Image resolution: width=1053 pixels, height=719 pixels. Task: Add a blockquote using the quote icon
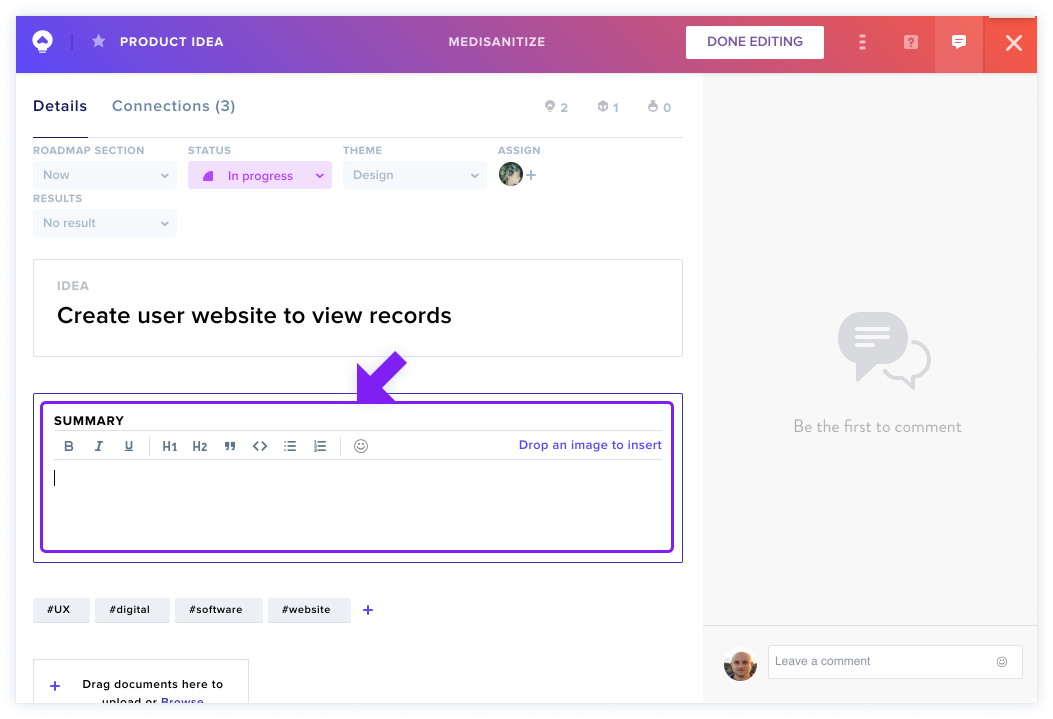(230, 446)
